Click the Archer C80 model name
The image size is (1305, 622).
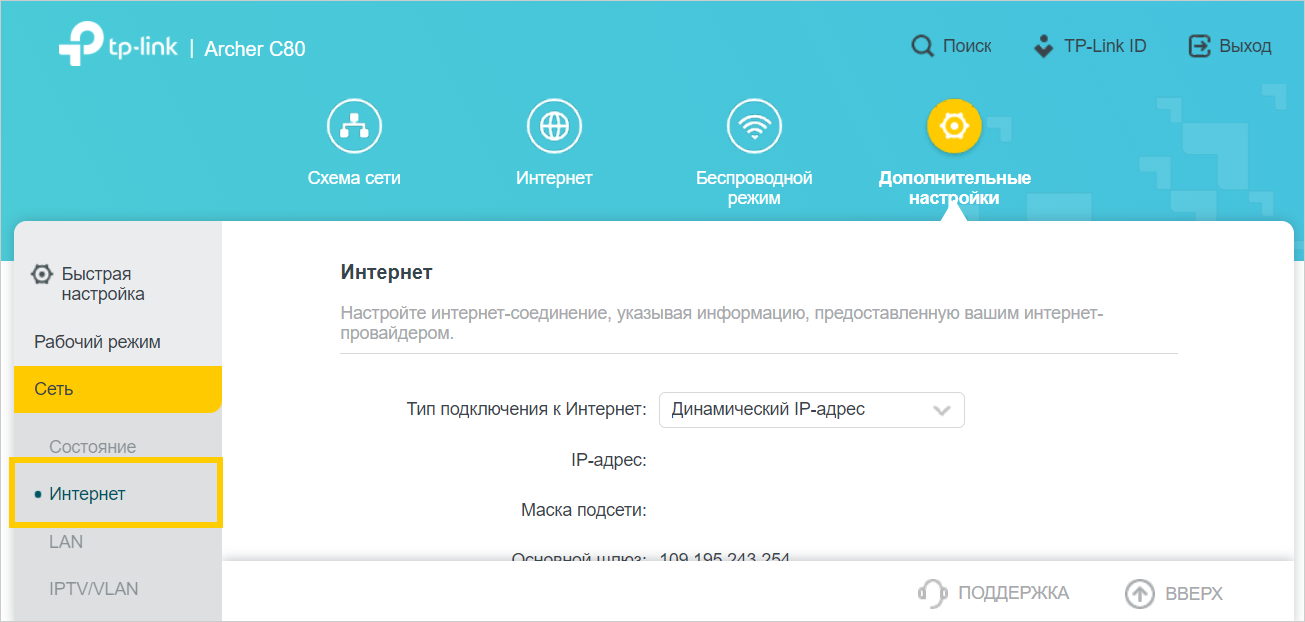pos(255,48)
